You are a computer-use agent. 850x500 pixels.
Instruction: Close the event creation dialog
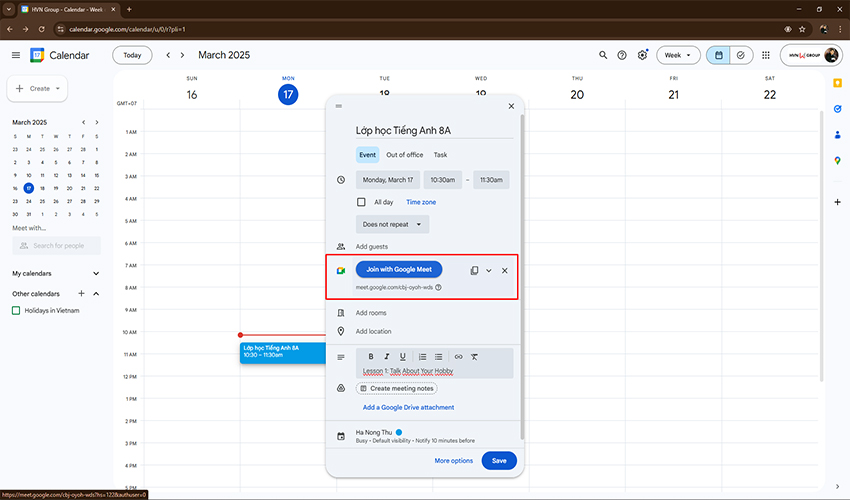pyautogui.click(x=511, y=106)
